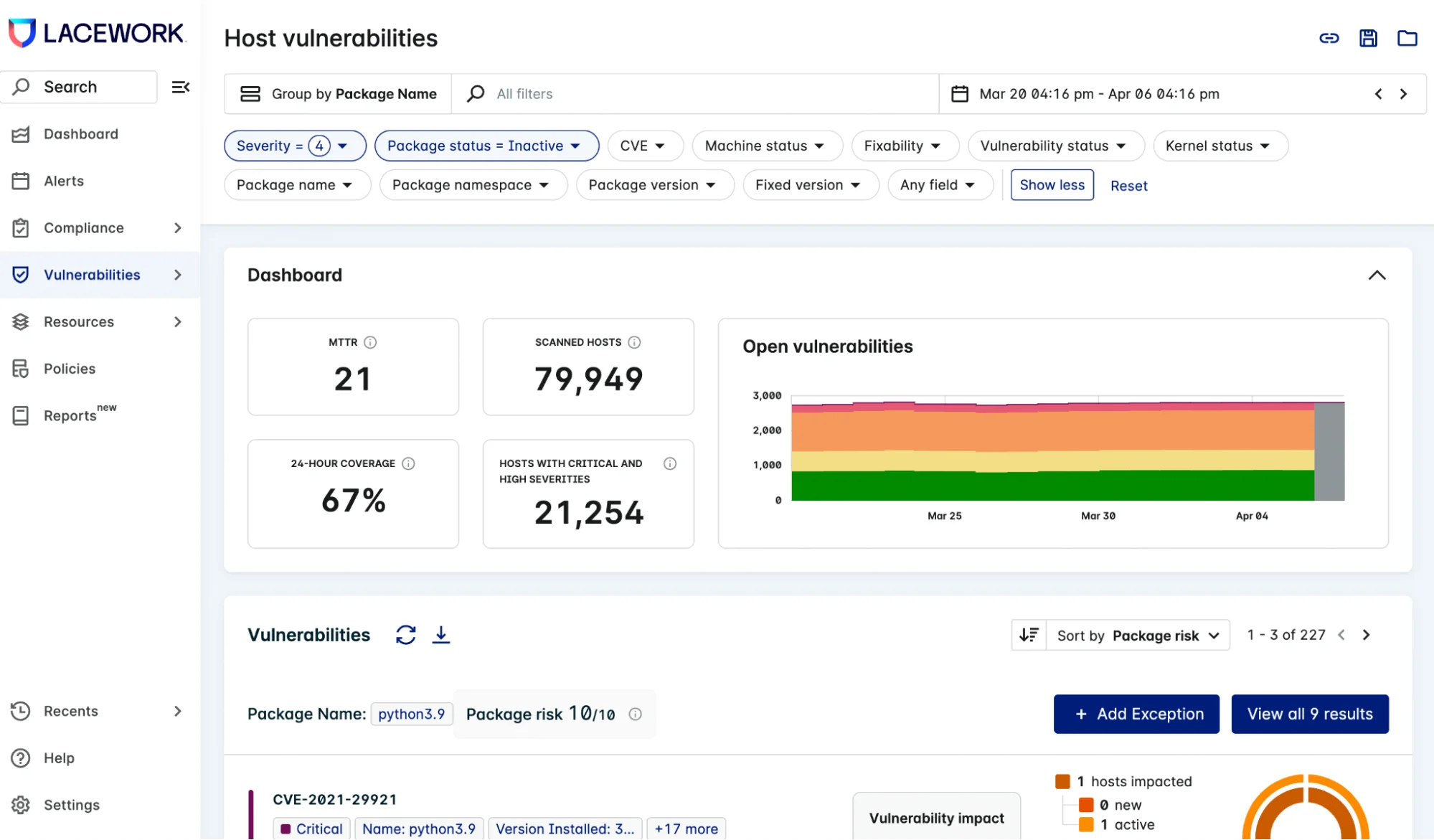Open Vulnerabilities in the sidebar
The height and width of the screenshot is (840, 1434).
(x=92, y=275)
